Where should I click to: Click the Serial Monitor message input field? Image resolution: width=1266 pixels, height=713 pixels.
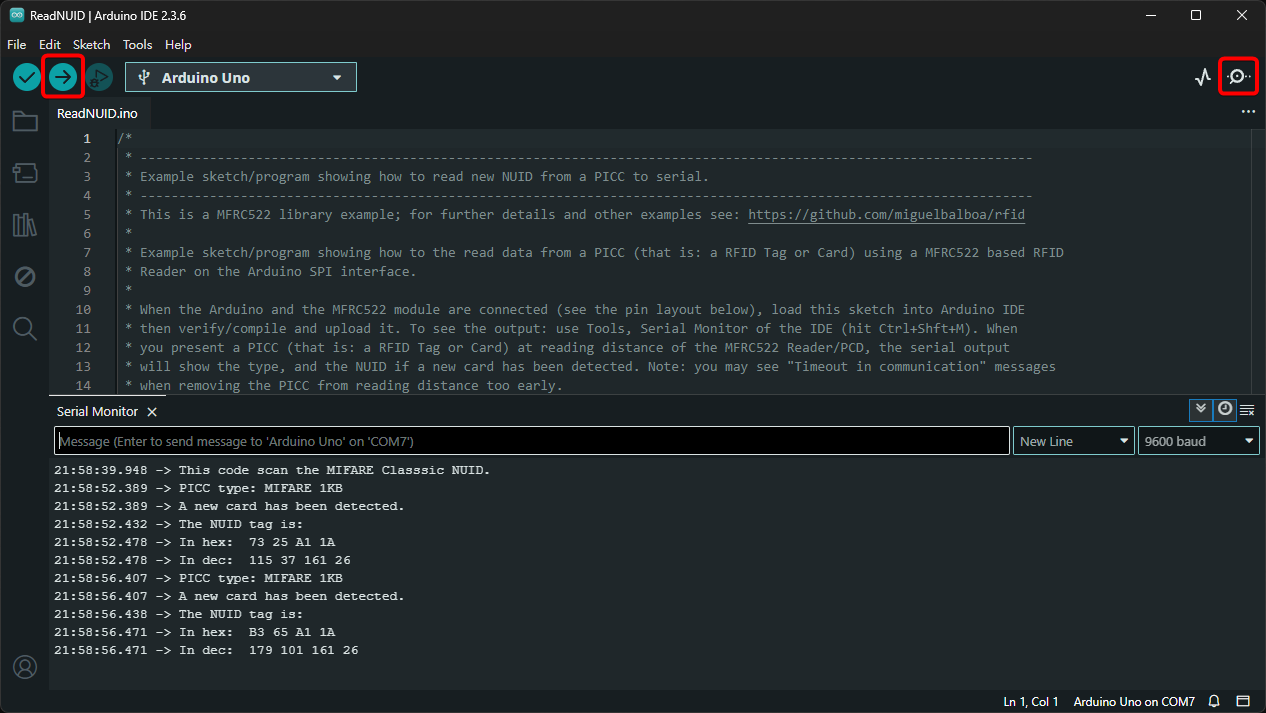pos(530,440)
